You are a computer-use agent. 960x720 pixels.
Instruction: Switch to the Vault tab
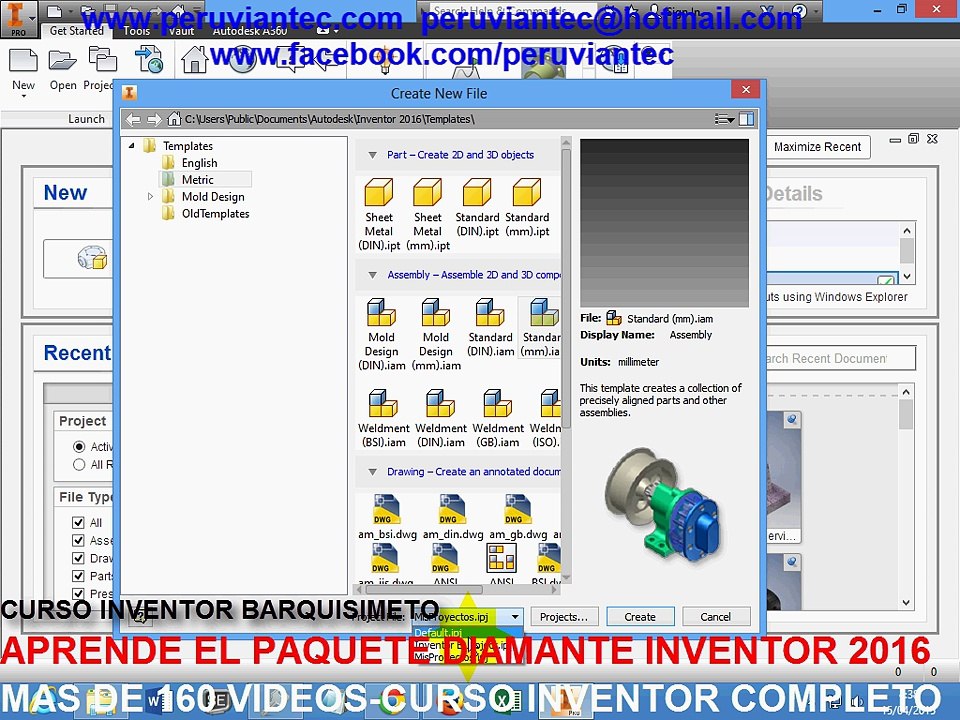[x=181, y=31]
